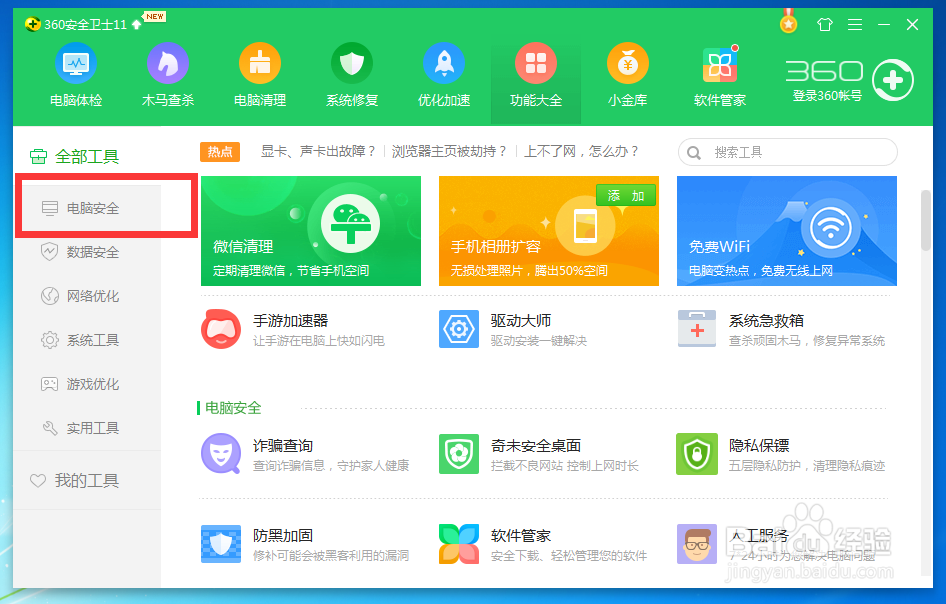The image size is (946, 604).
Task: Click hot topic 显卡、声卡出故障？
Action: (319, 151)
